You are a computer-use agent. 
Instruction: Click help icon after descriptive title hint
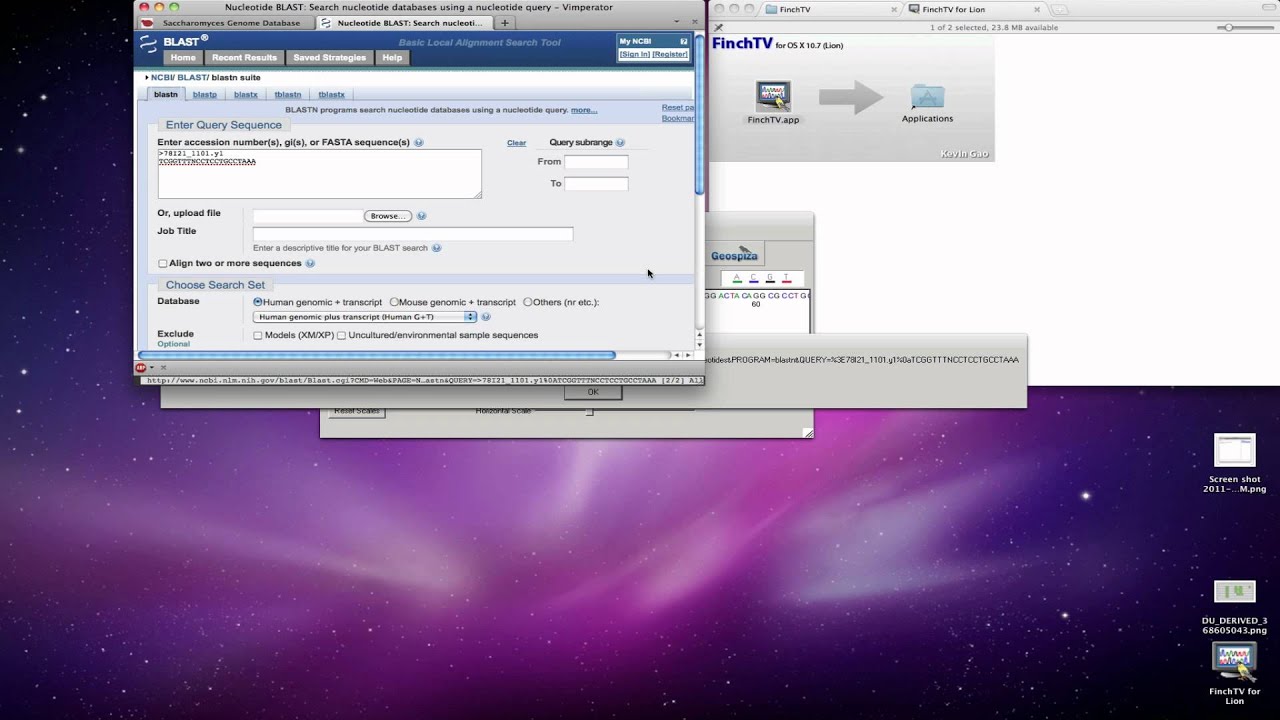coord(437,248)
